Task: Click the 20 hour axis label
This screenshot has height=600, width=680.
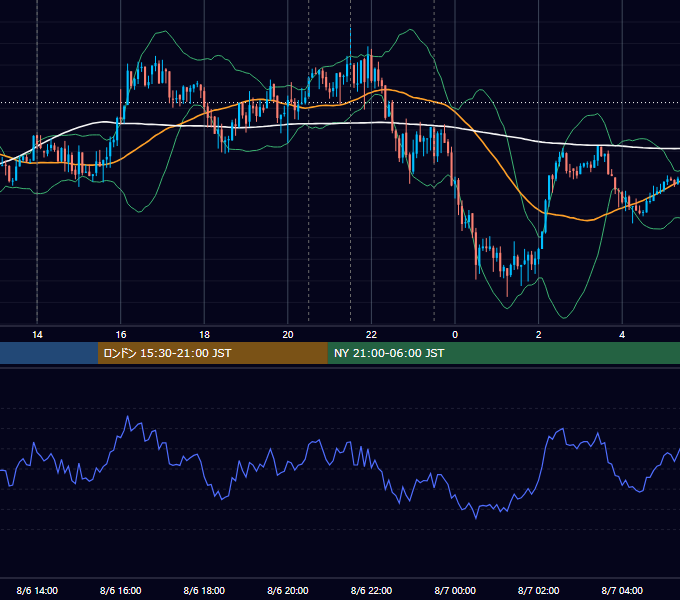Action: pyautogui.click(x=288, y=335)
